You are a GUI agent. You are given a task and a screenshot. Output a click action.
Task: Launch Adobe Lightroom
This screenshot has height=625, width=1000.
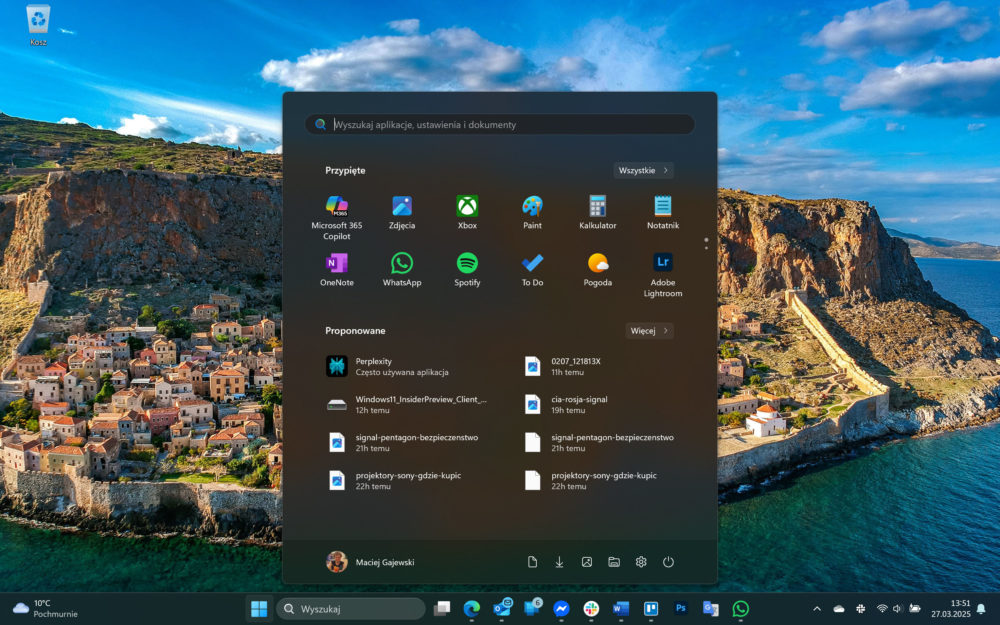(663, 275)
